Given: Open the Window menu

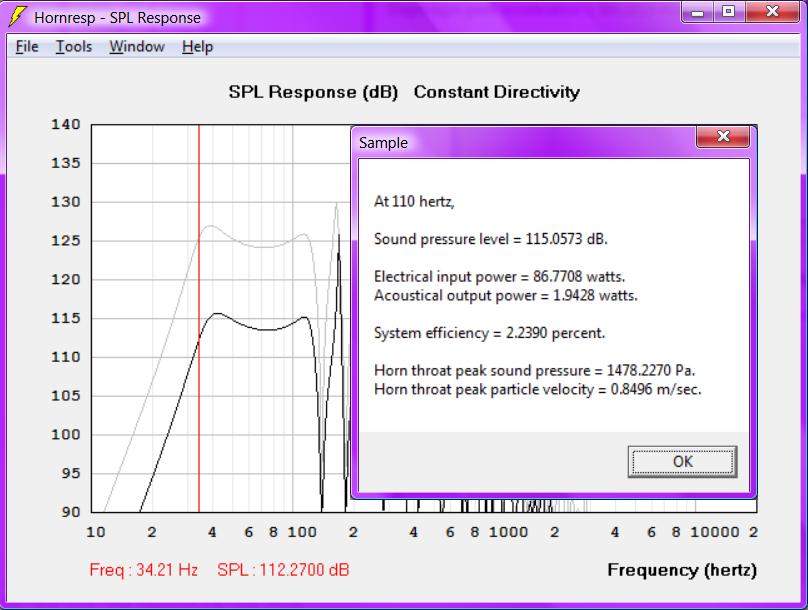Looking at the screenshot, I should [x=137, y=47].
